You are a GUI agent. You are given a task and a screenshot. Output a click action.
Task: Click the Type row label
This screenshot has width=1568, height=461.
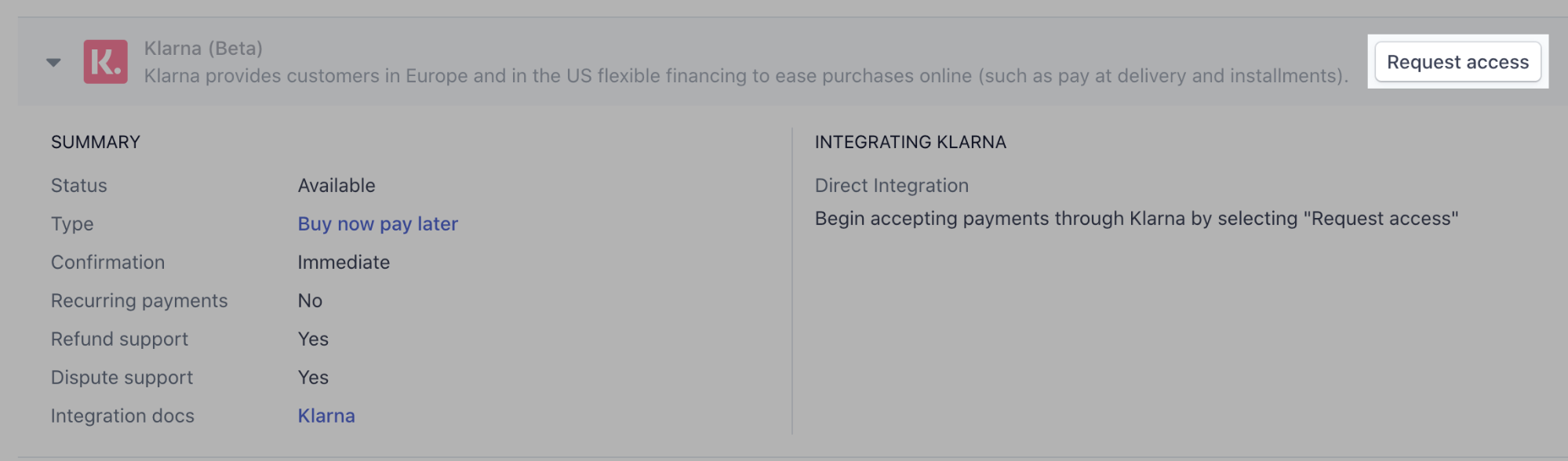coord(73,223)
